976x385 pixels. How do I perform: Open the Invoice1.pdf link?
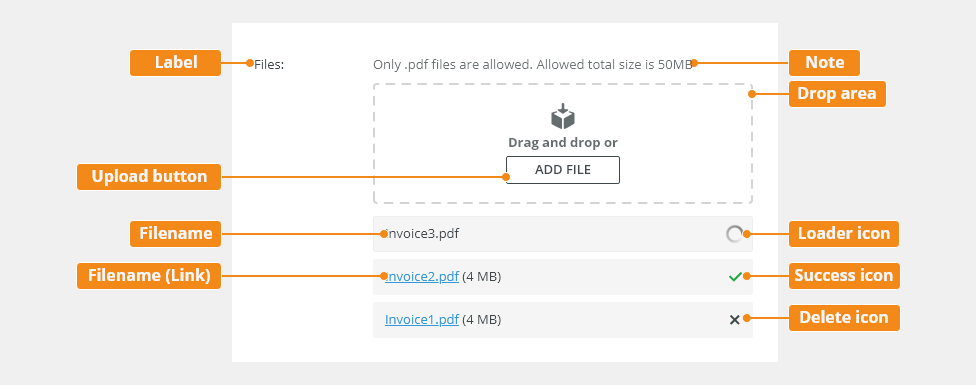[422, 320]
